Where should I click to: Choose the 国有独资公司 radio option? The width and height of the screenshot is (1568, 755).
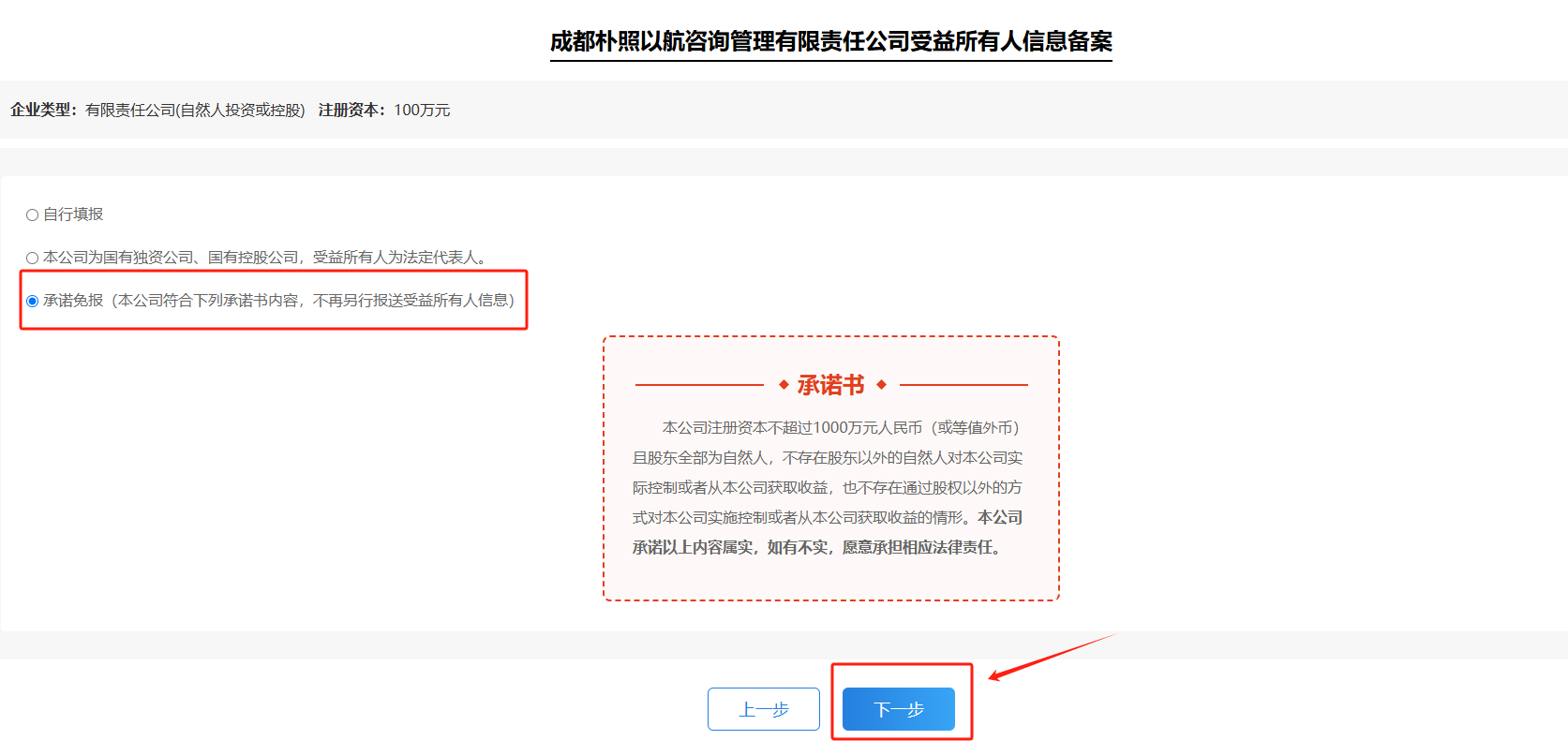(32, 258)
